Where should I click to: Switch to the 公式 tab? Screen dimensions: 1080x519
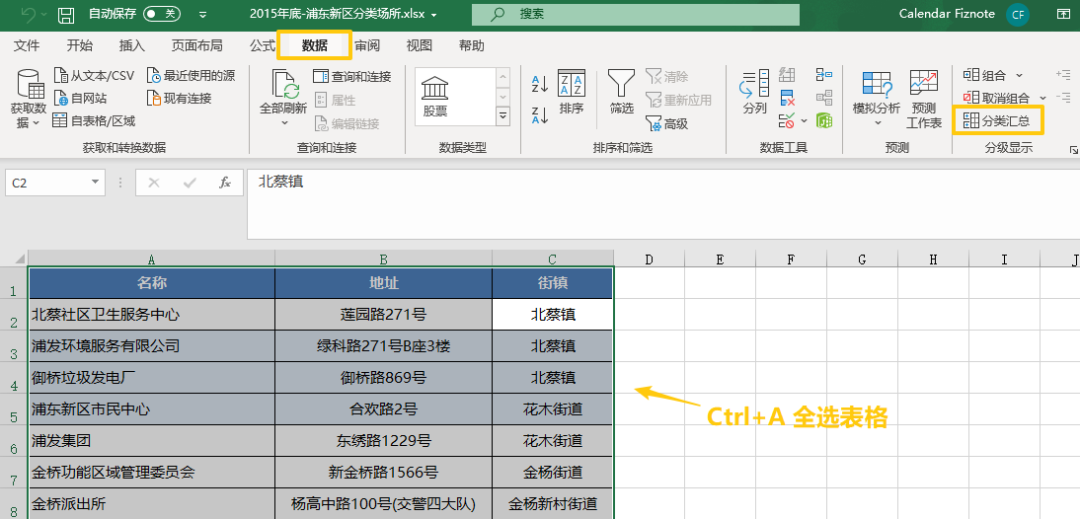pyautogui.click(x=262, y=45)
